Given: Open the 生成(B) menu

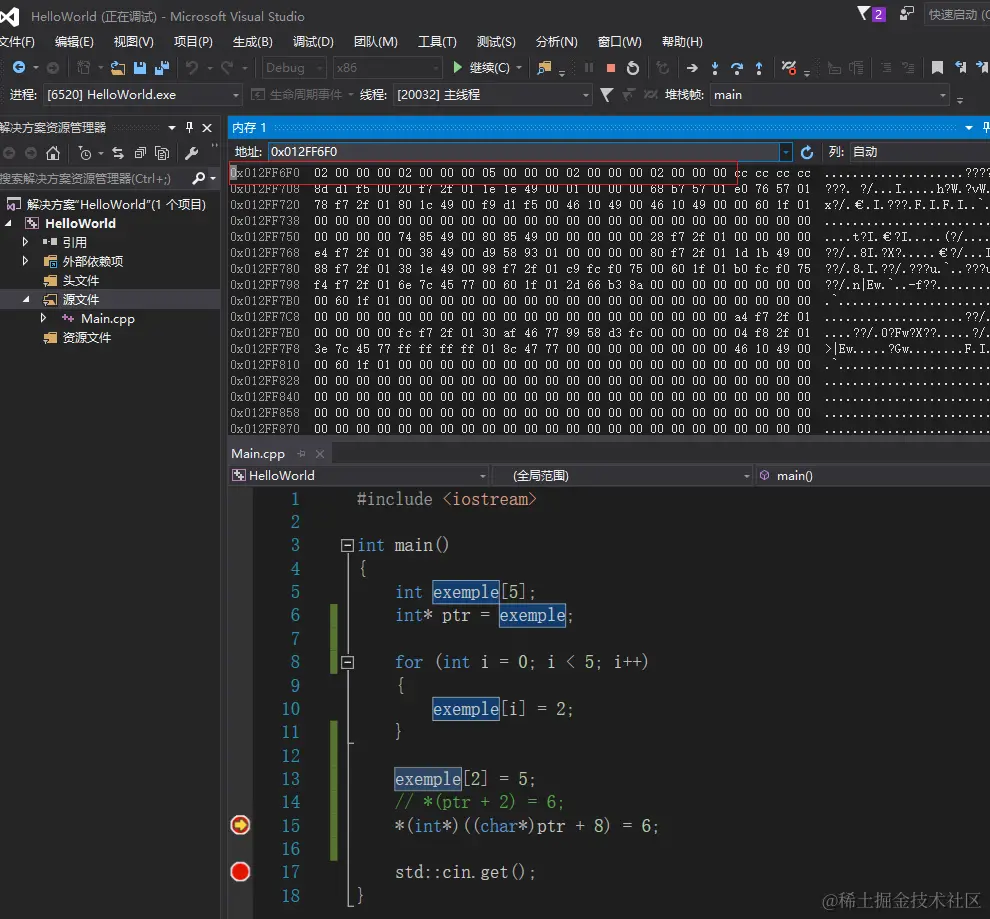Looking at the screenshot, I should (x=253, y=42).
